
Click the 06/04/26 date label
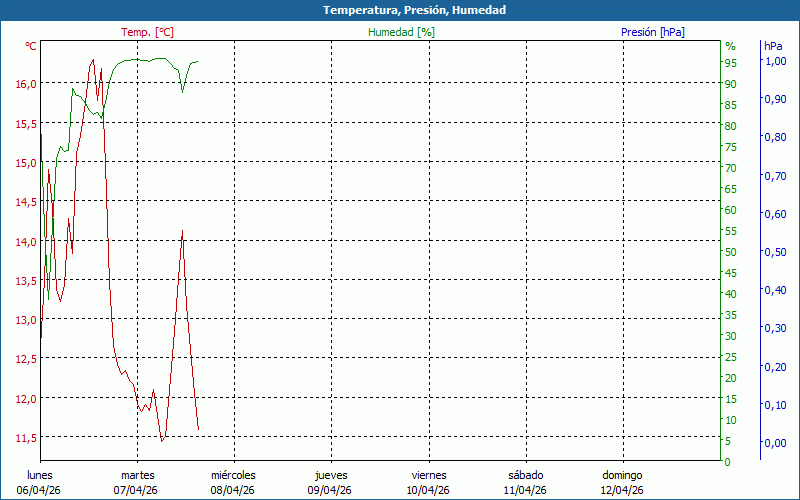tap(38, 490)
